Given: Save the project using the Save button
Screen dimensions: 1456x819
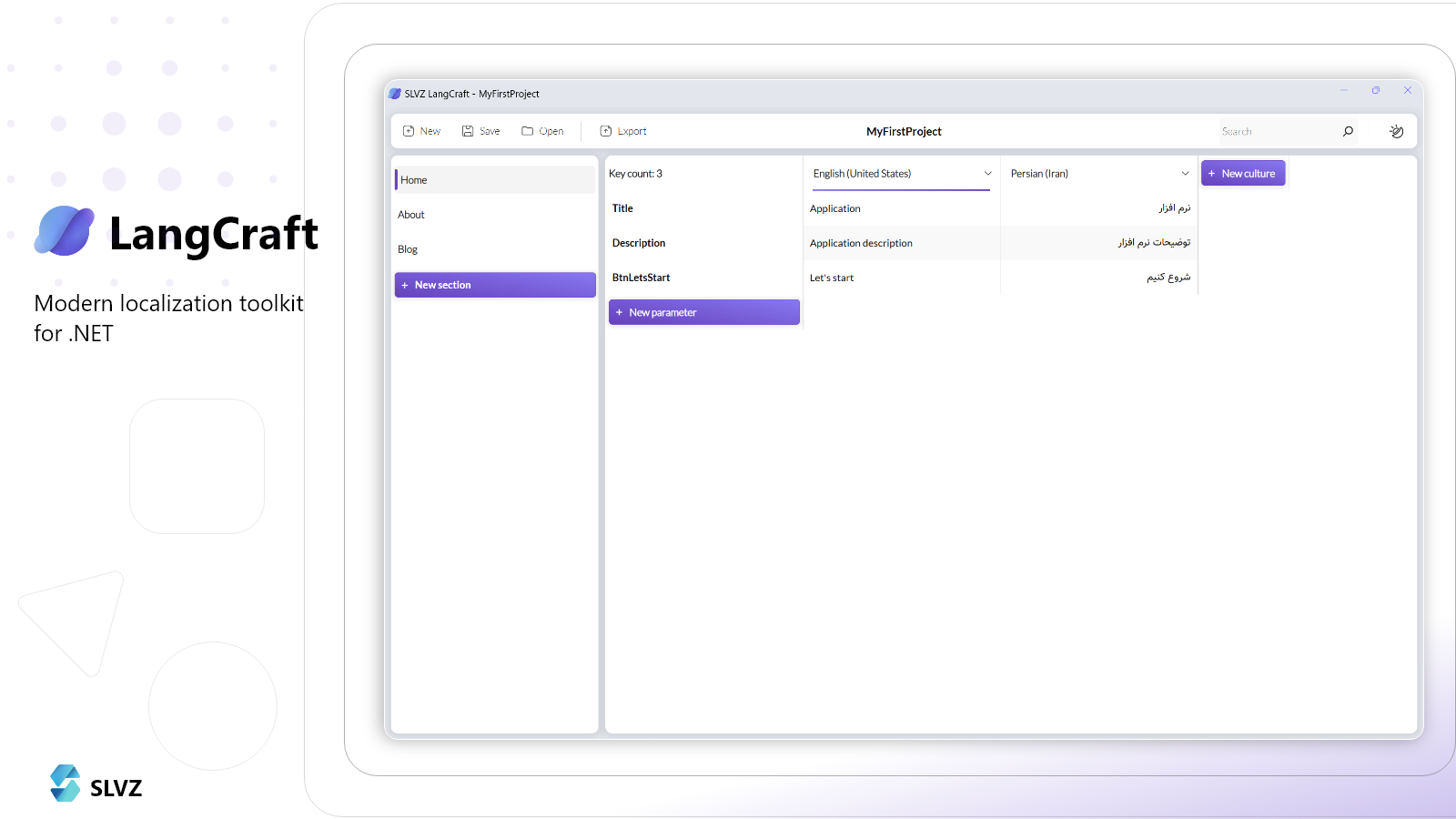Looking at the screenshot, I should 480,131.
